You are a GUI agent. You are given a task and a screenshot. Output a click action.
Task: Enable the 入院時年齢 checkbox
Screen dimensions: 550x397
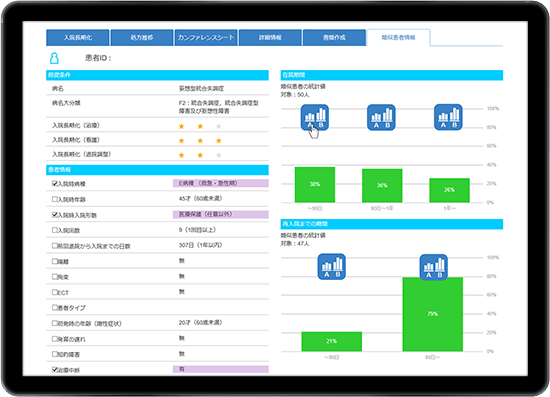[x=54, y=199]
